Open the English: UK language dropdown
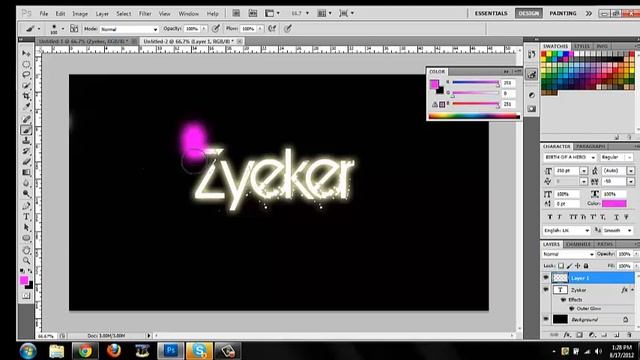 click(567, 231)
